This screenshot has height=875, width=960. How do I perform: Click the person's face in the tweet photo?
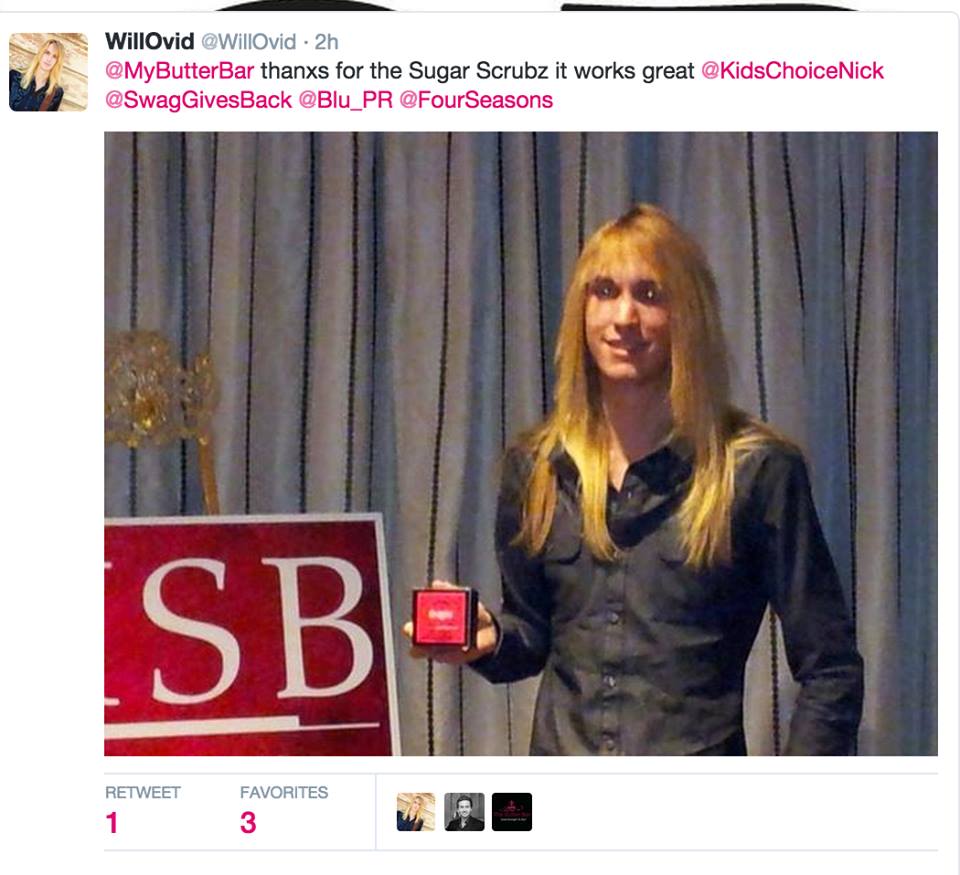(626, 323)
